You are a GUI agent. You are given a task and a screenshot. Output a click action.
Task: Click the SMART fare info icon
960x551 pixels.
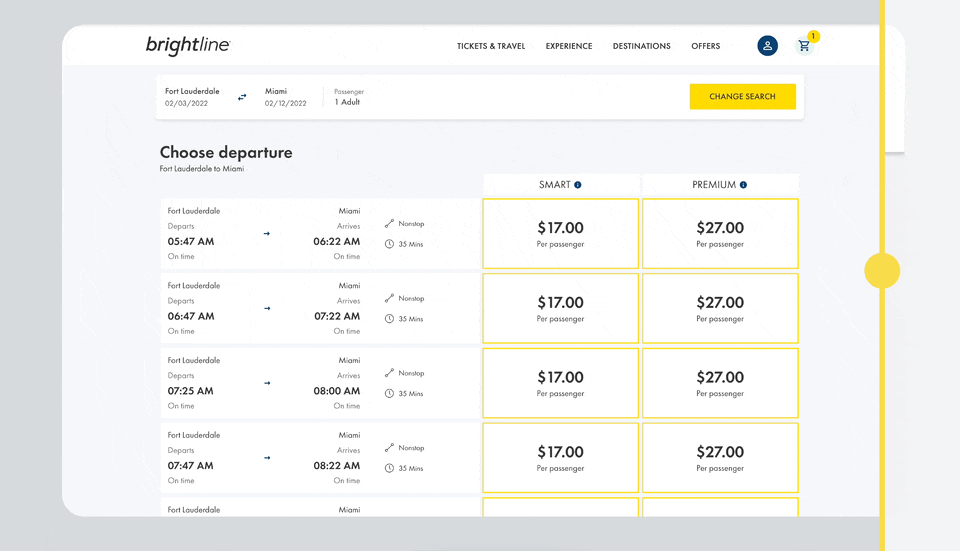(578, 185)
